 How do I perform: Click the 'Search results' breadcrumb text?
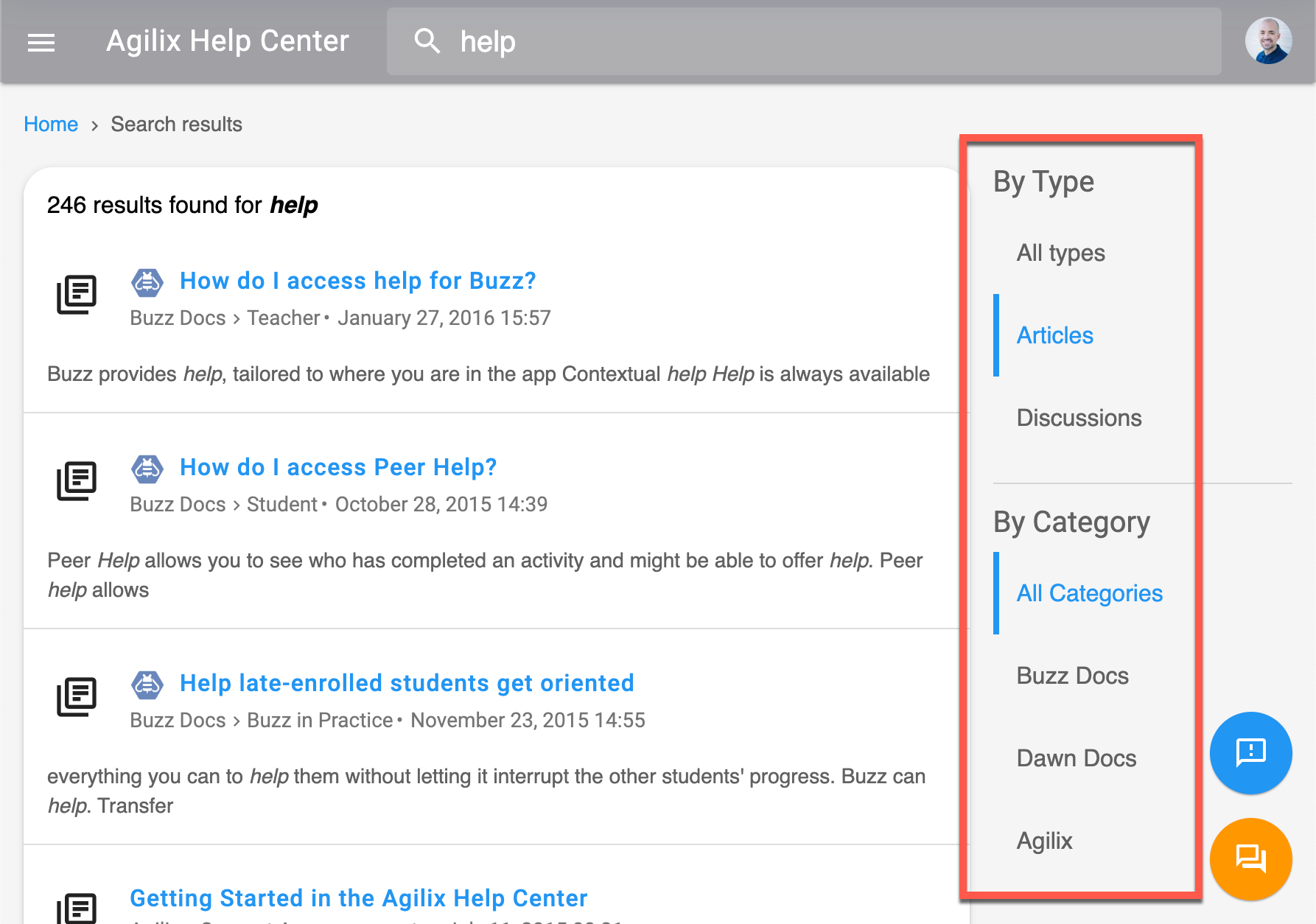click(176, 124)
